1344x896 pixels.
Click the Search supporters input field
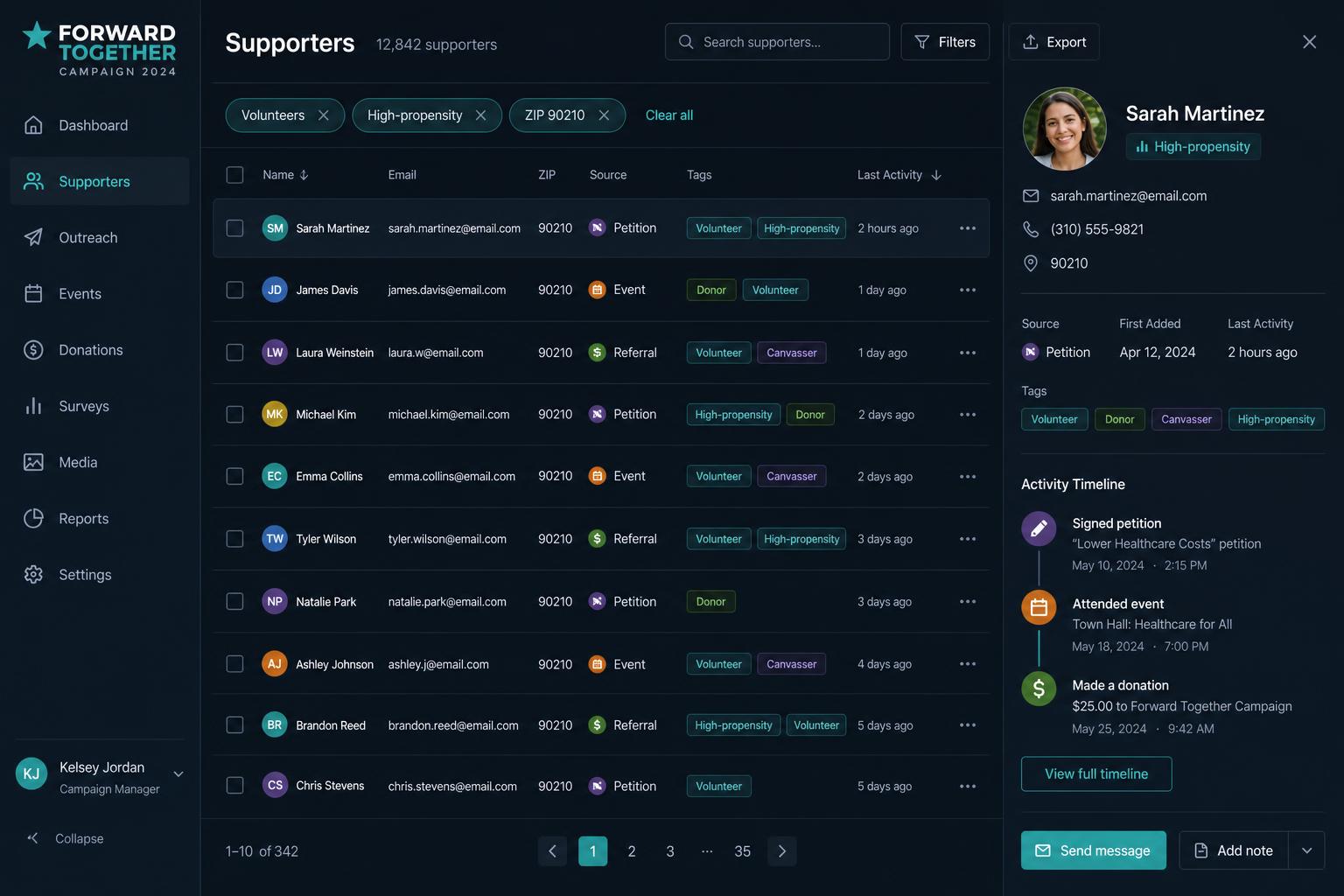click(x=777, y=42)
